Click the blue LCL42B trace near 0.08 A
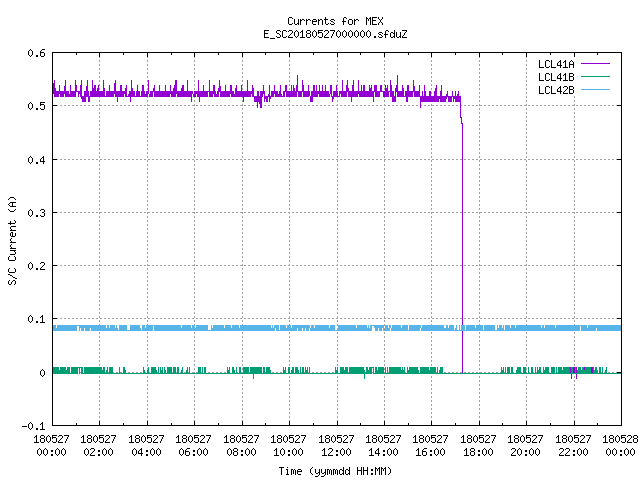The width and height of the screenshot is (640, 480). (337, 328)
